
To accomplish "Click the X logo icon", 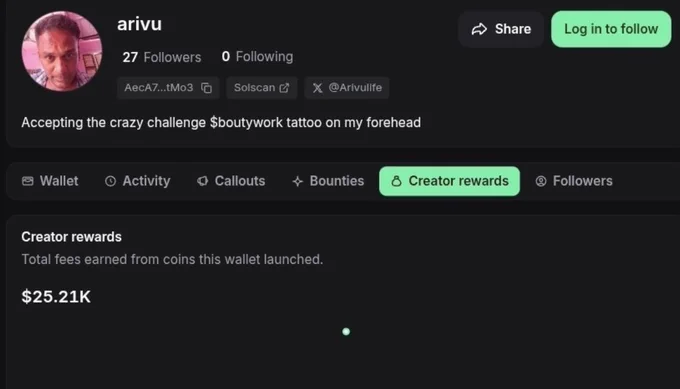I will coord(317,88).
